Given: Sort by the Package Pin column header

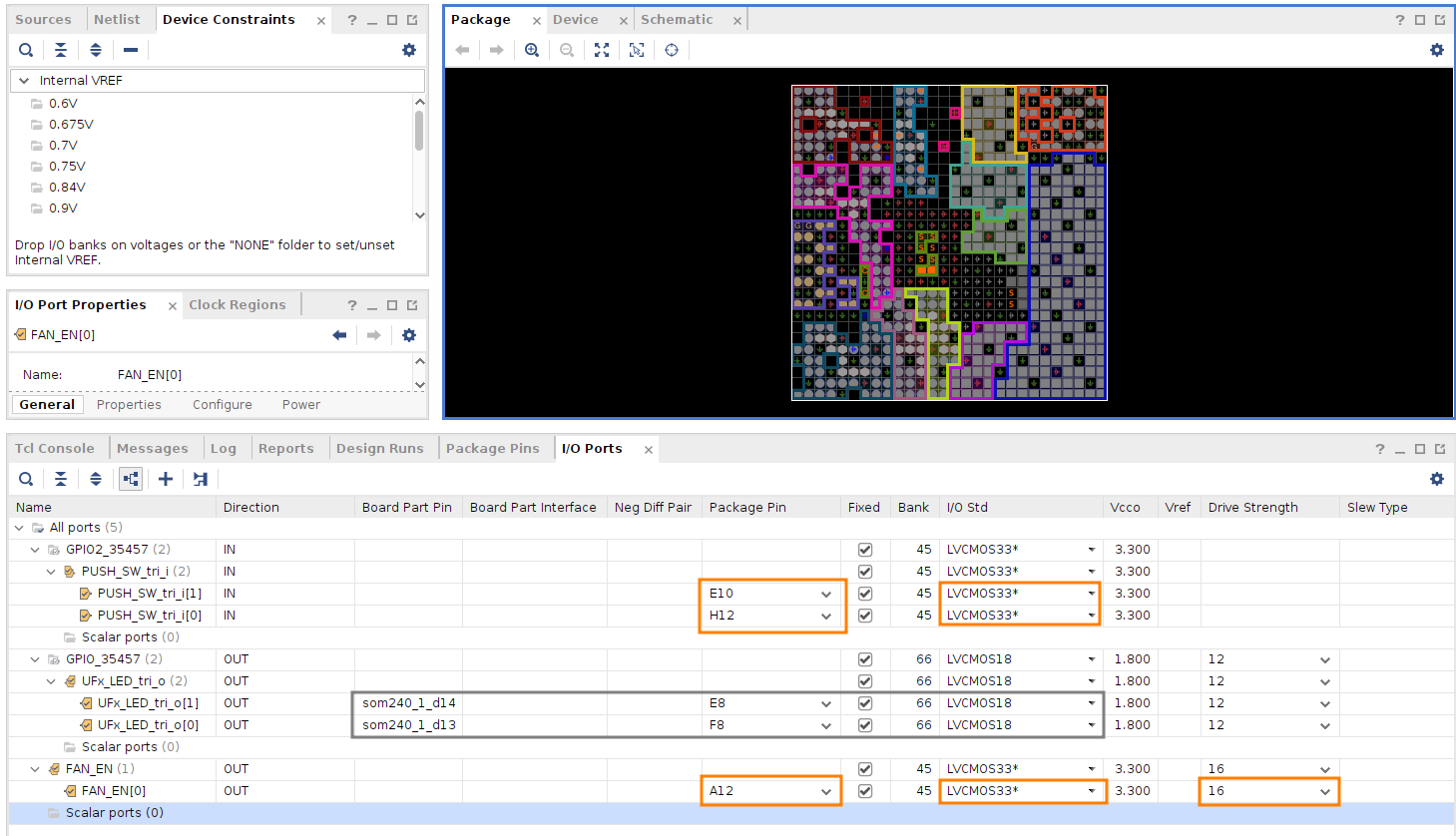Looking at the screenshot, I should point(747,508).
